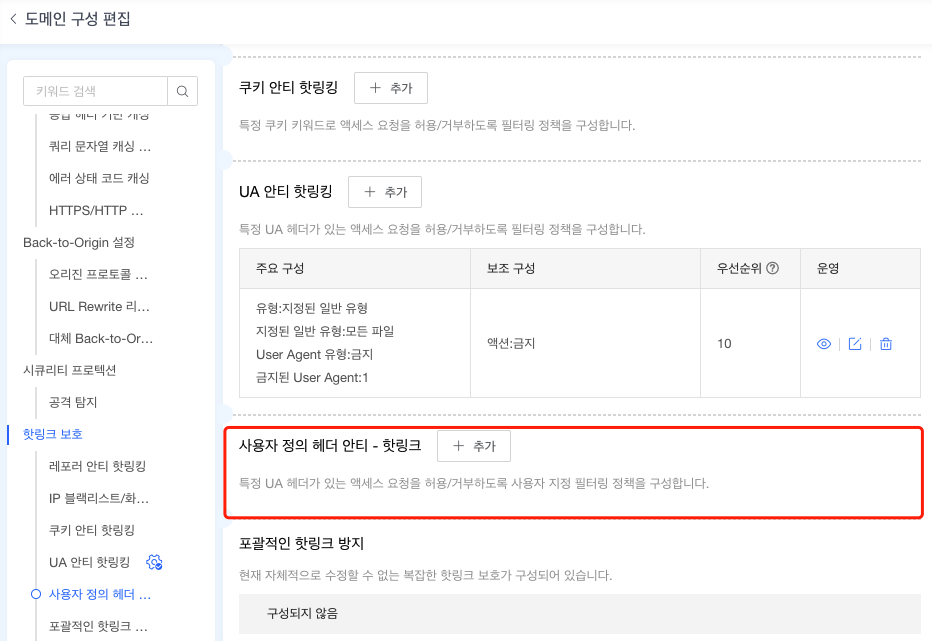932x641 pixels.
Task: Add a UA 안티 핫링킹 rule
Action: click(385, 192)
